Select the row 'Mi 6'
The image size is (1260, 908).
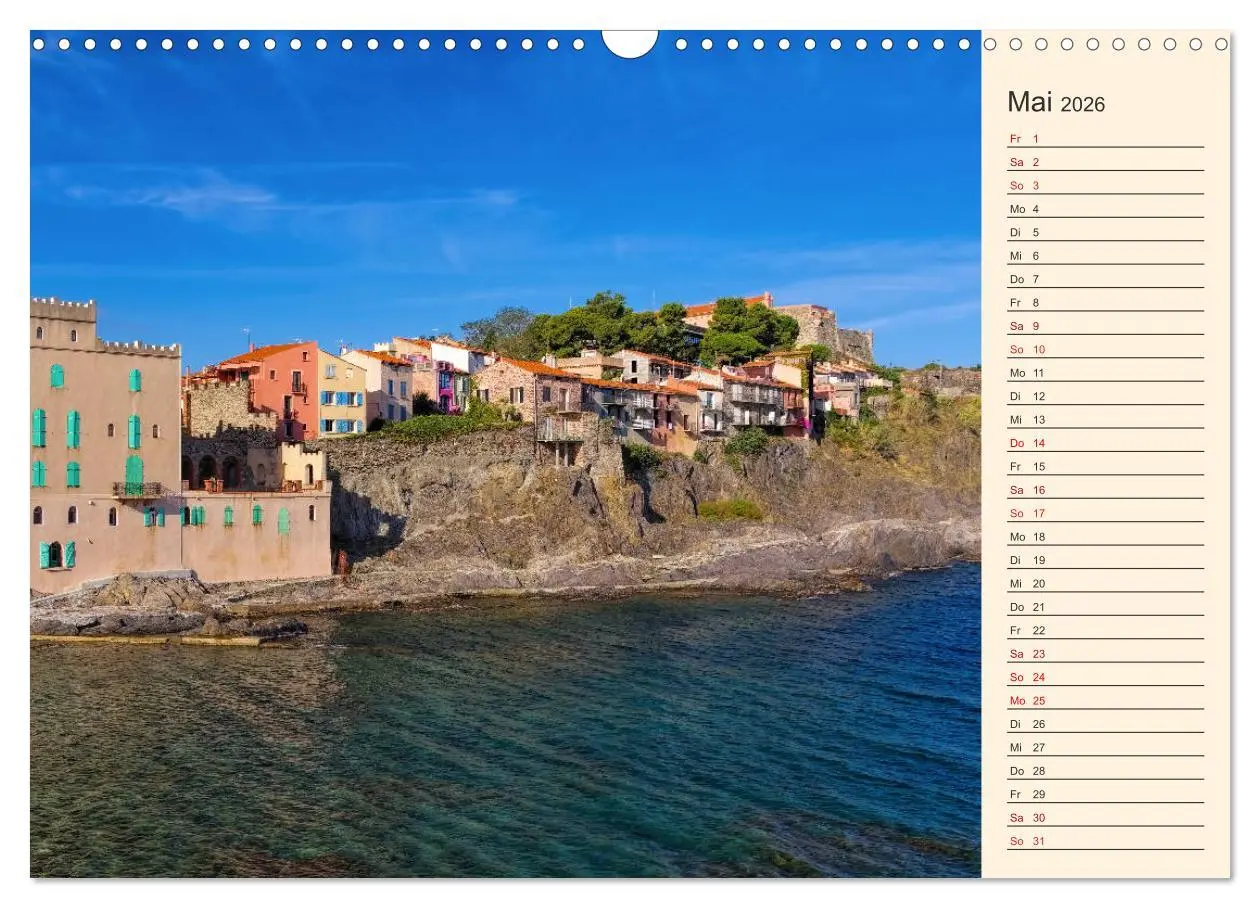(1105, 255)
